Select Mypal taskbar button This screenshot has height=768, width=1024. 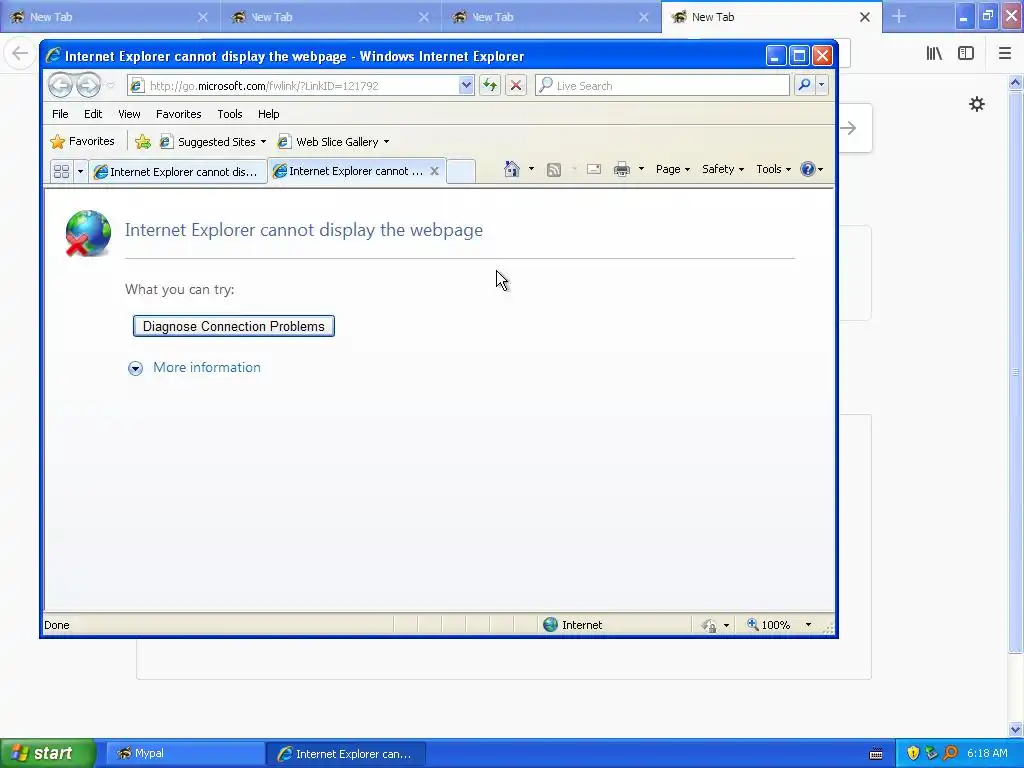pyautogui.click(x=185, y=753)
